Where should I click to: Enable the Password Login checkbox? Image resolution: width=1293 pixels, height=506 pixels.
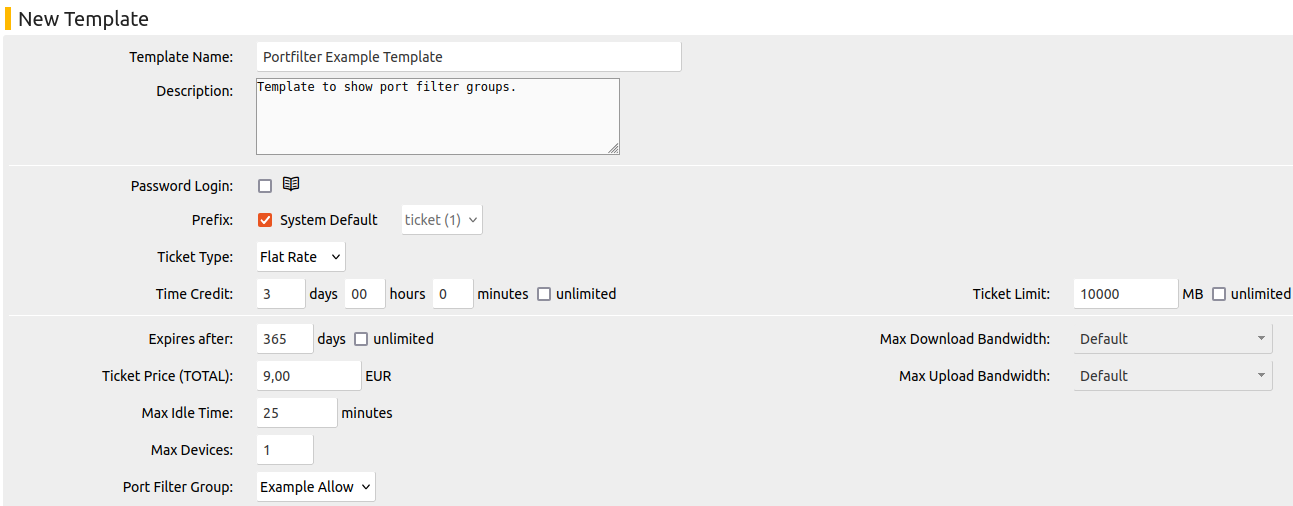click(265, 186)
